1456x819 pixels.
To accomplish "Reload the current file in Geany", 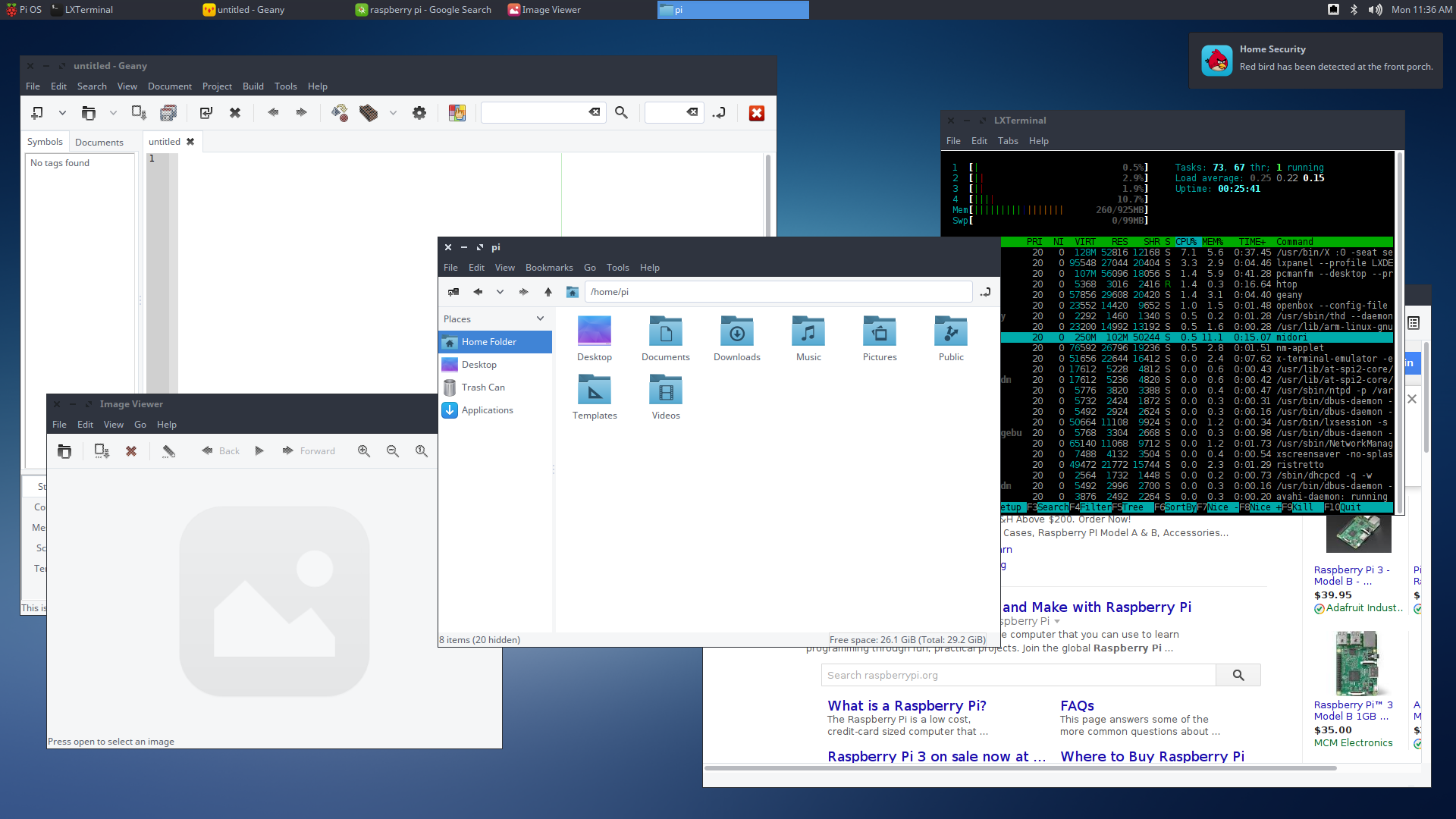I will (x=206, y=113).
